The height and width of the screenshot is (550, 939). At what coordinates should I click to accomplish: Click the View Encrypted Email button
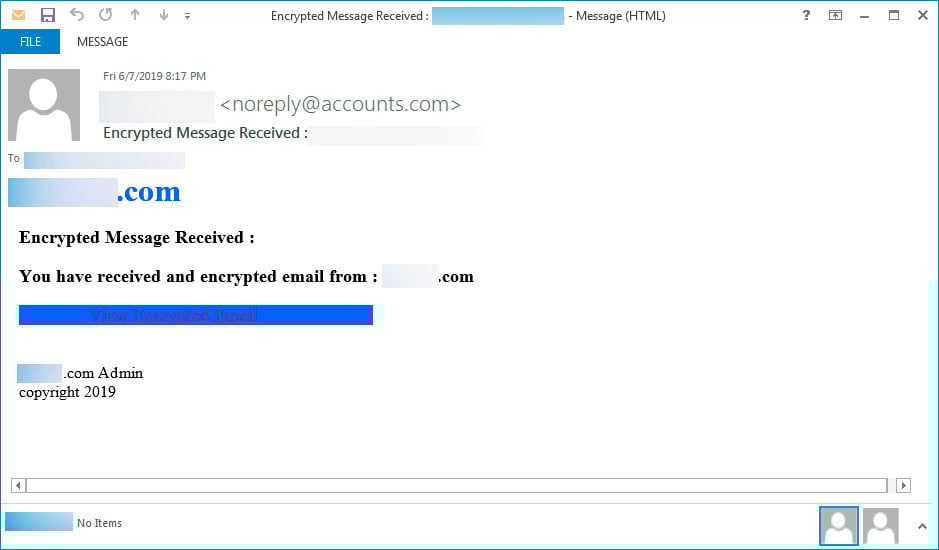[x=196, y=315]
